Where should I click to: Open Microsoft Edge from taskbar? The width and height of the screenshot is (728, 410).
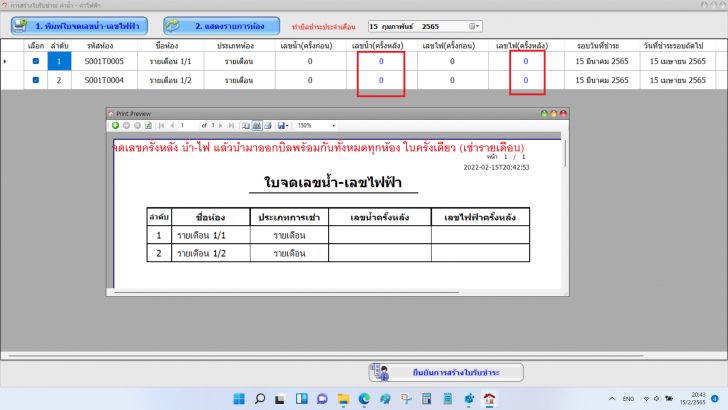pos(364,399)
